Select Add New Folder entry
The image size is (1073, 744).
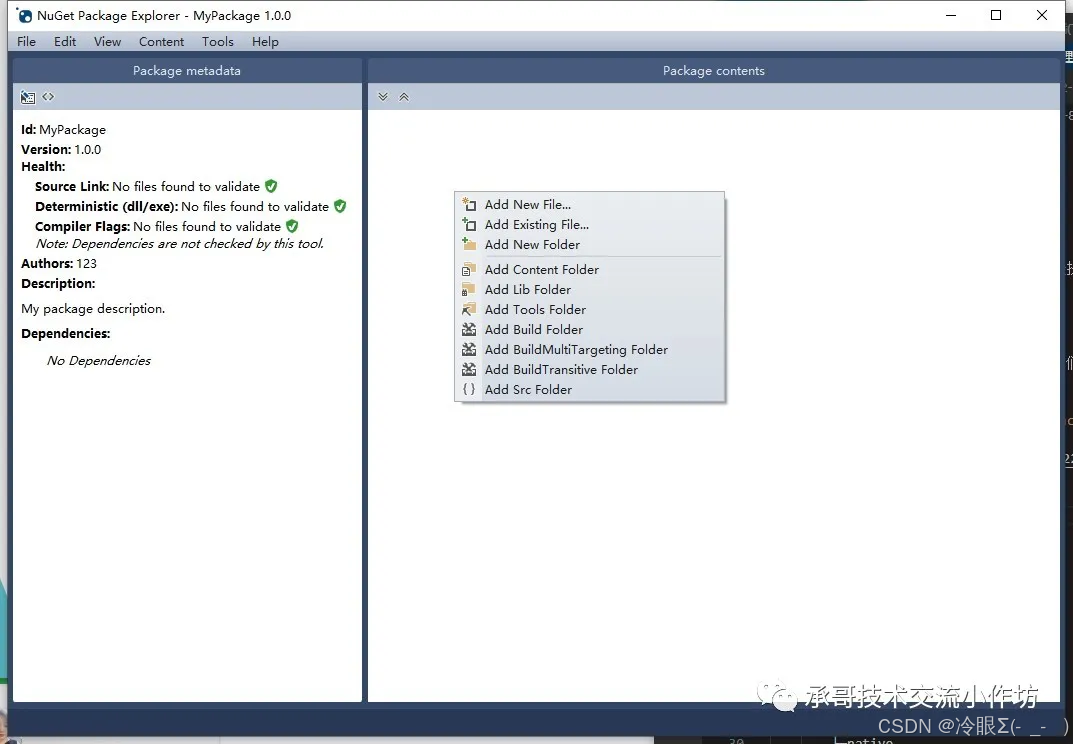(589, 244)
